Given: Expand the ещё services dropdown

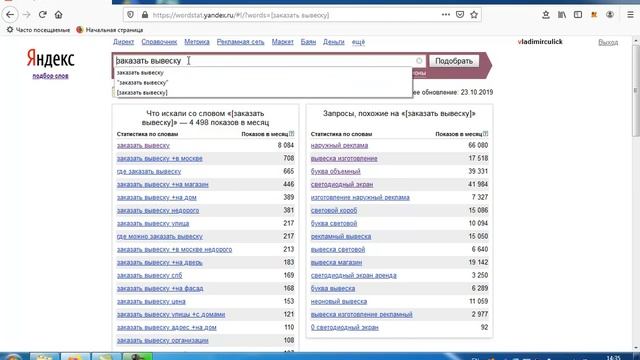Looking at the screenshot, I should click(358, 42).
